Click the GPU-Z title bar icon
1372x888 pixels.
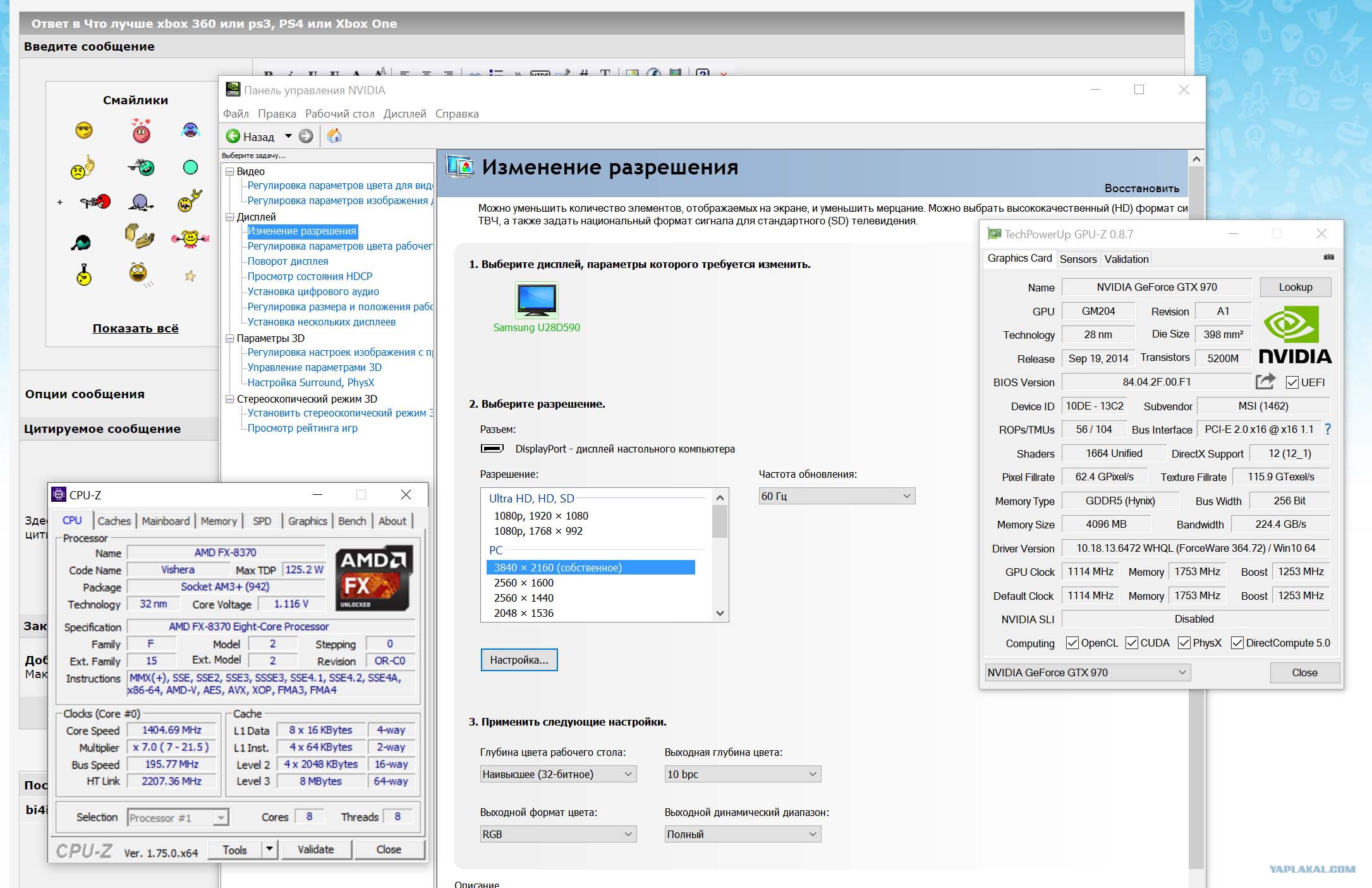point(994,234)
